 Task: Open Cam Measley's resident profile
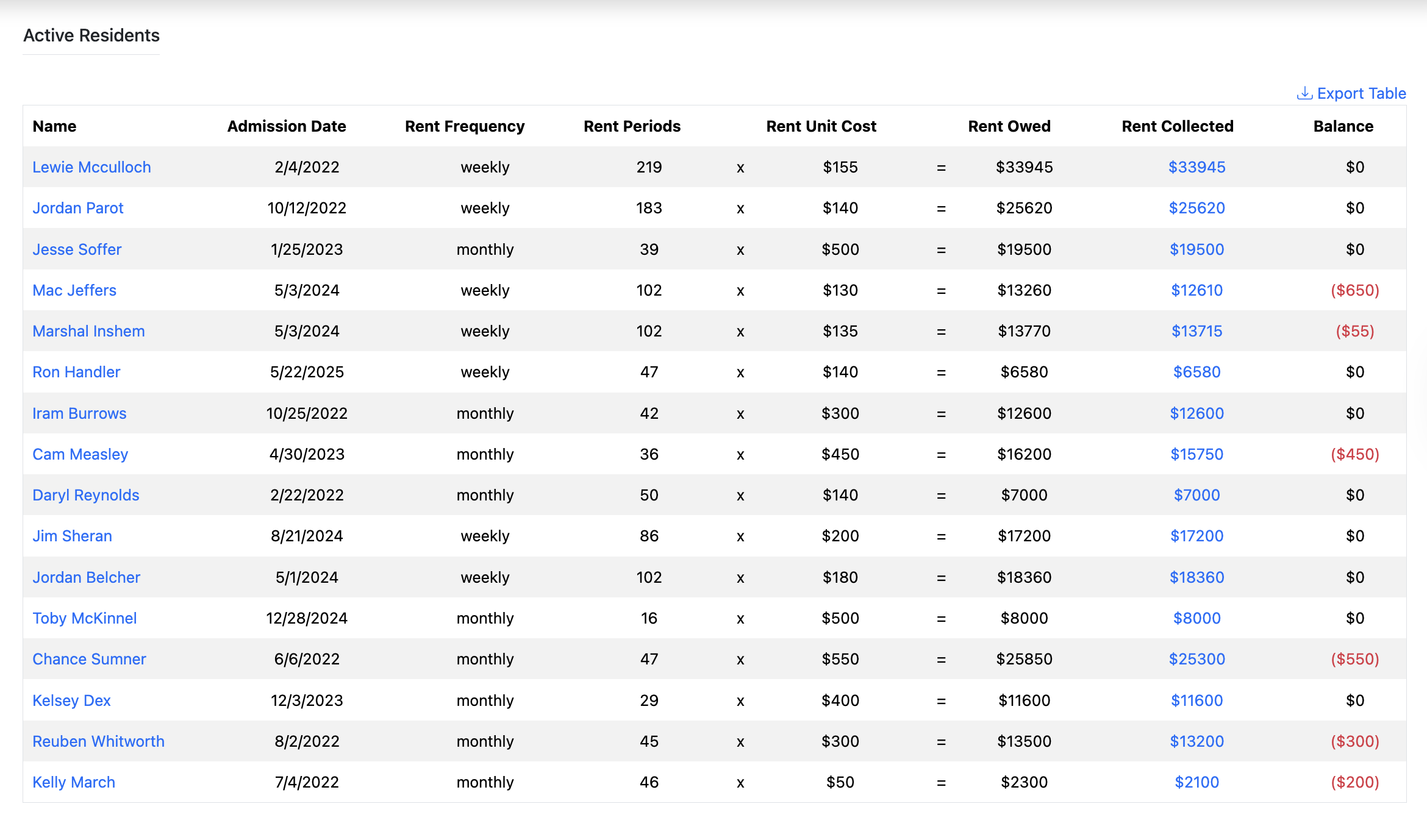(80, 454)
